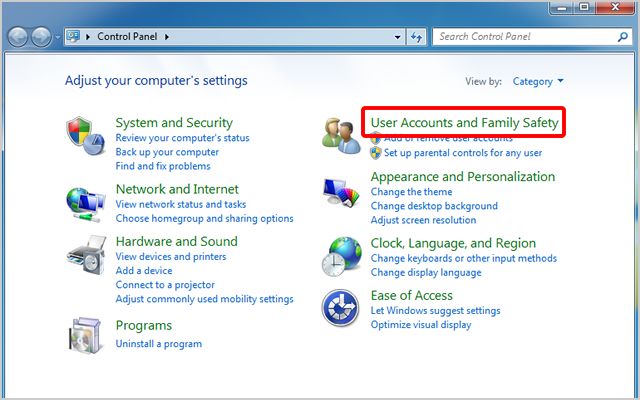This screenshot has width=640, height=400.
Task: Click the Back navigation arrow button
Action: click(20, 37)
